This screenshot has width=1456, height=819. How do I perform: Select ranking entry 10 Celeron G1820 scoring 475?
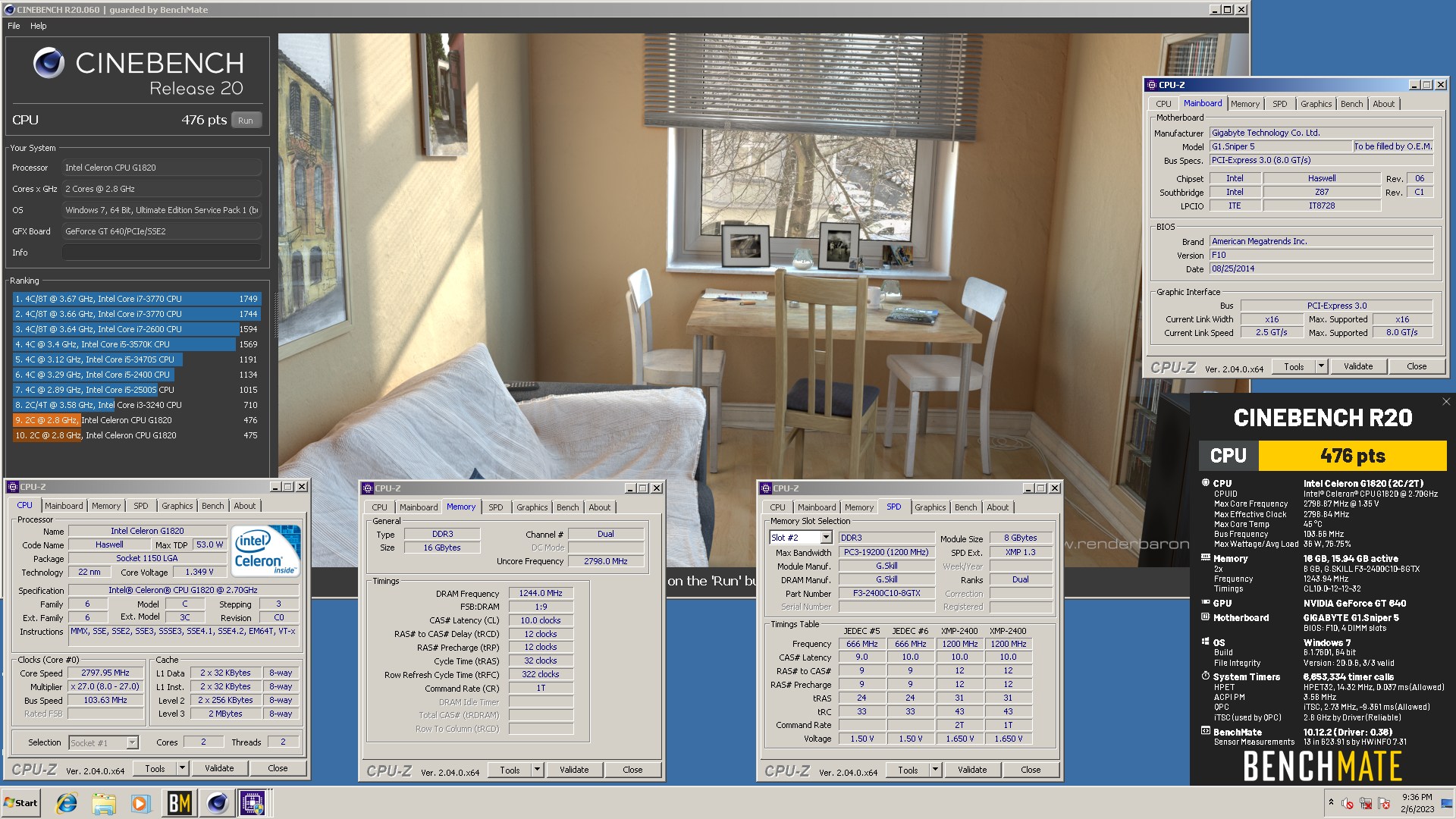(136, 435)
